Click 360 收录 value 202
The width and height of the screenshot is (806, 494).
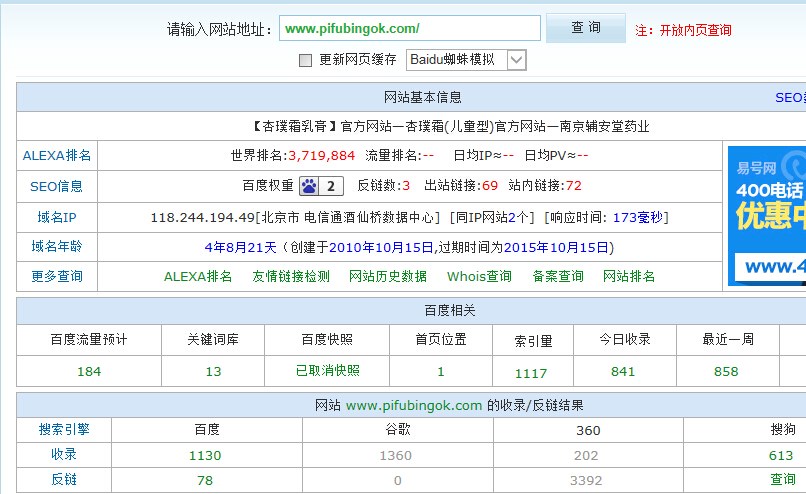tap(586, 455)
